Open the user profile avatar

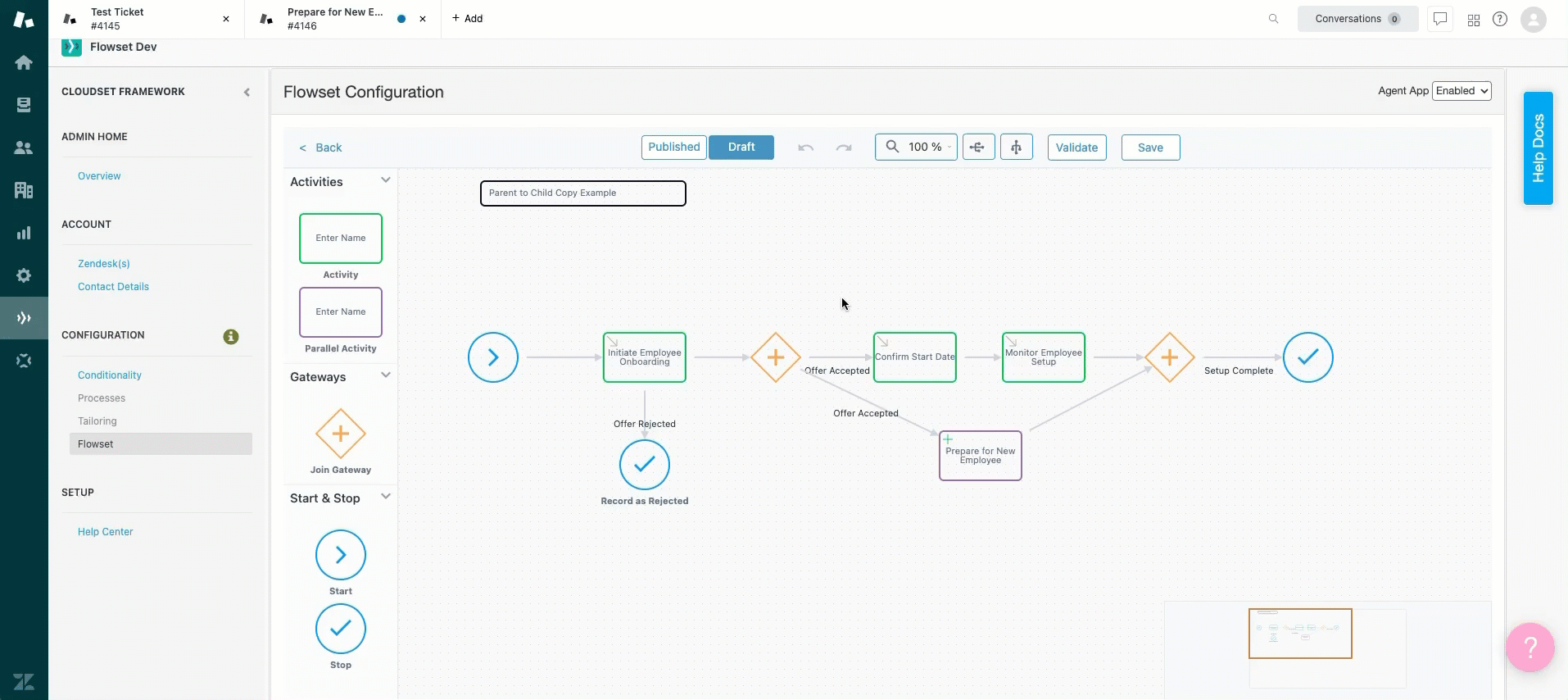point(1533,19)
